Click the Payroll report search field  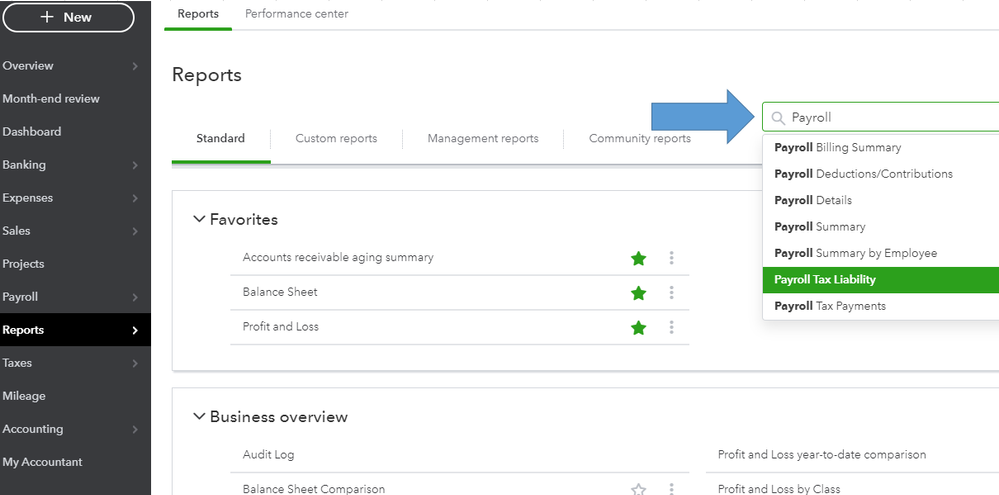pyautogui.click(x=890, y=118)
